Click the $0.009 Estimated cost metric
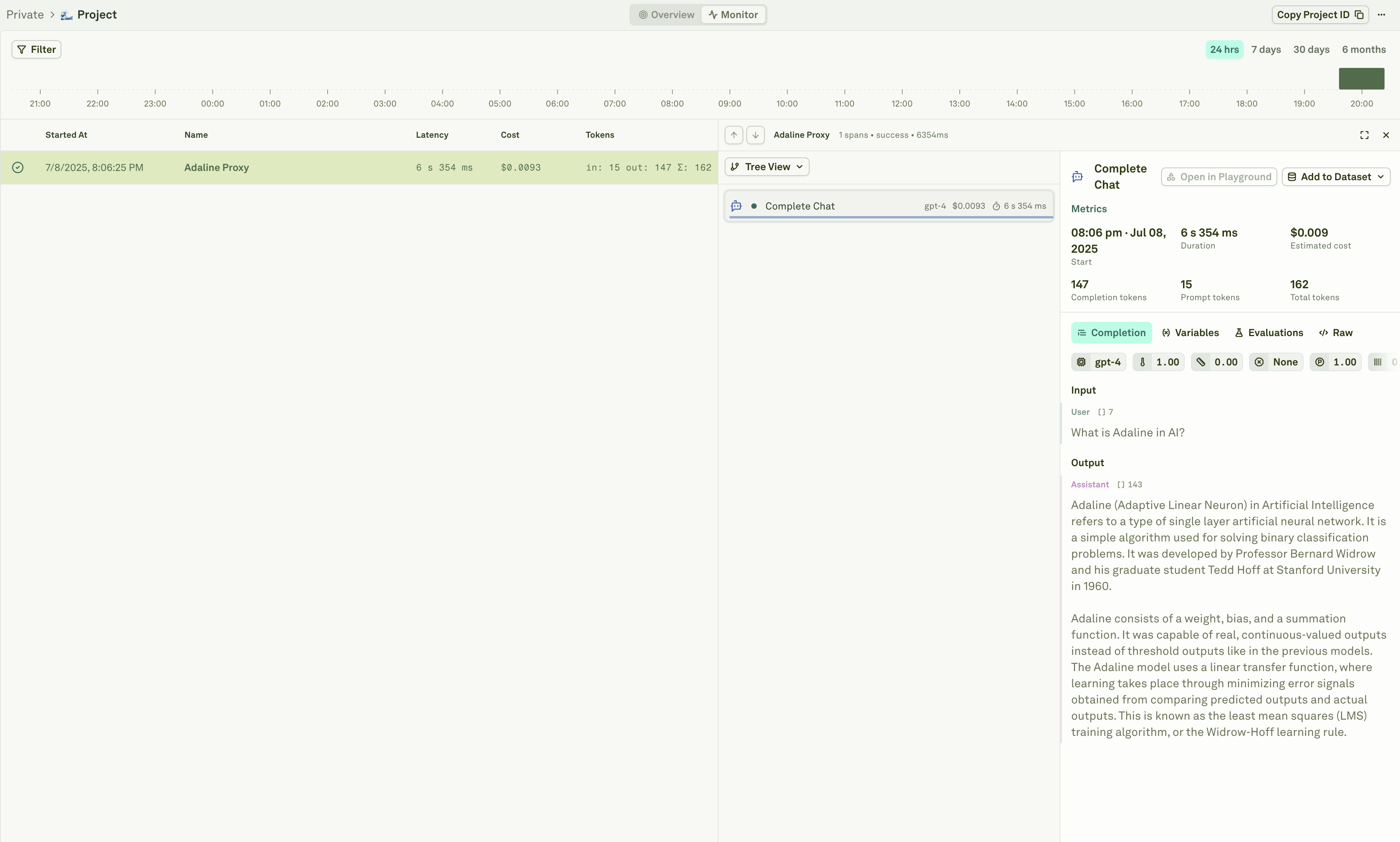 (1320, 238)
